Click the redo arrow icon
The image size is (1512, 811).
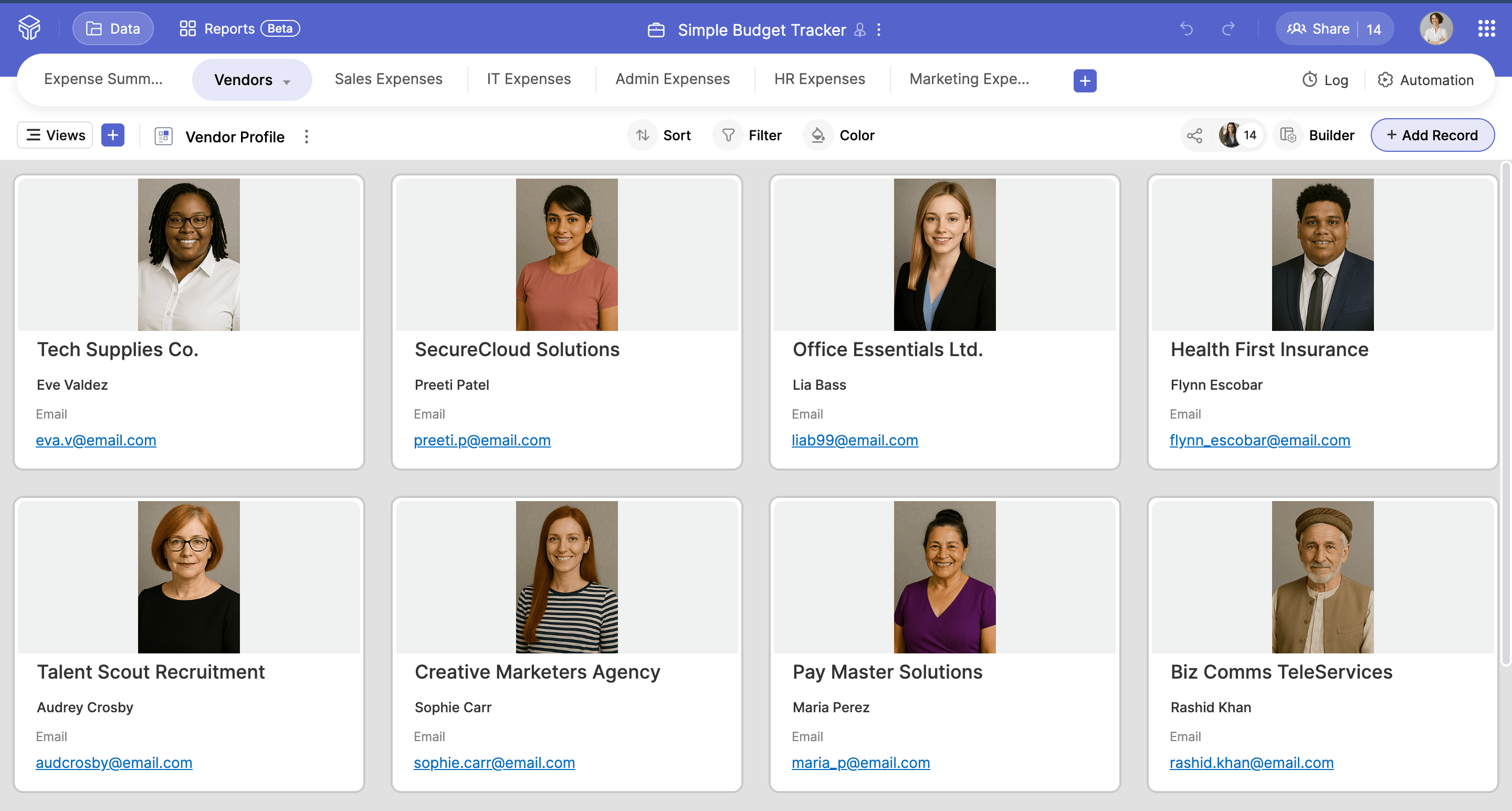pos(1228,29)
